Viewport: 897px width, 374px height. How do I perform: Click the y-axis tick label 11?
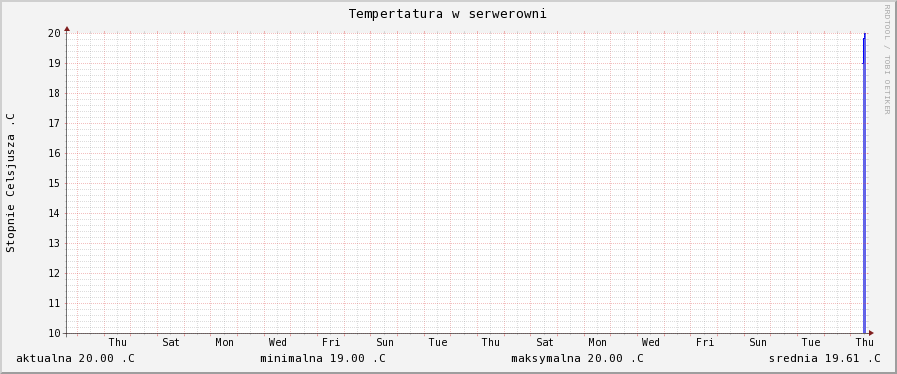(x=54, y=303)
